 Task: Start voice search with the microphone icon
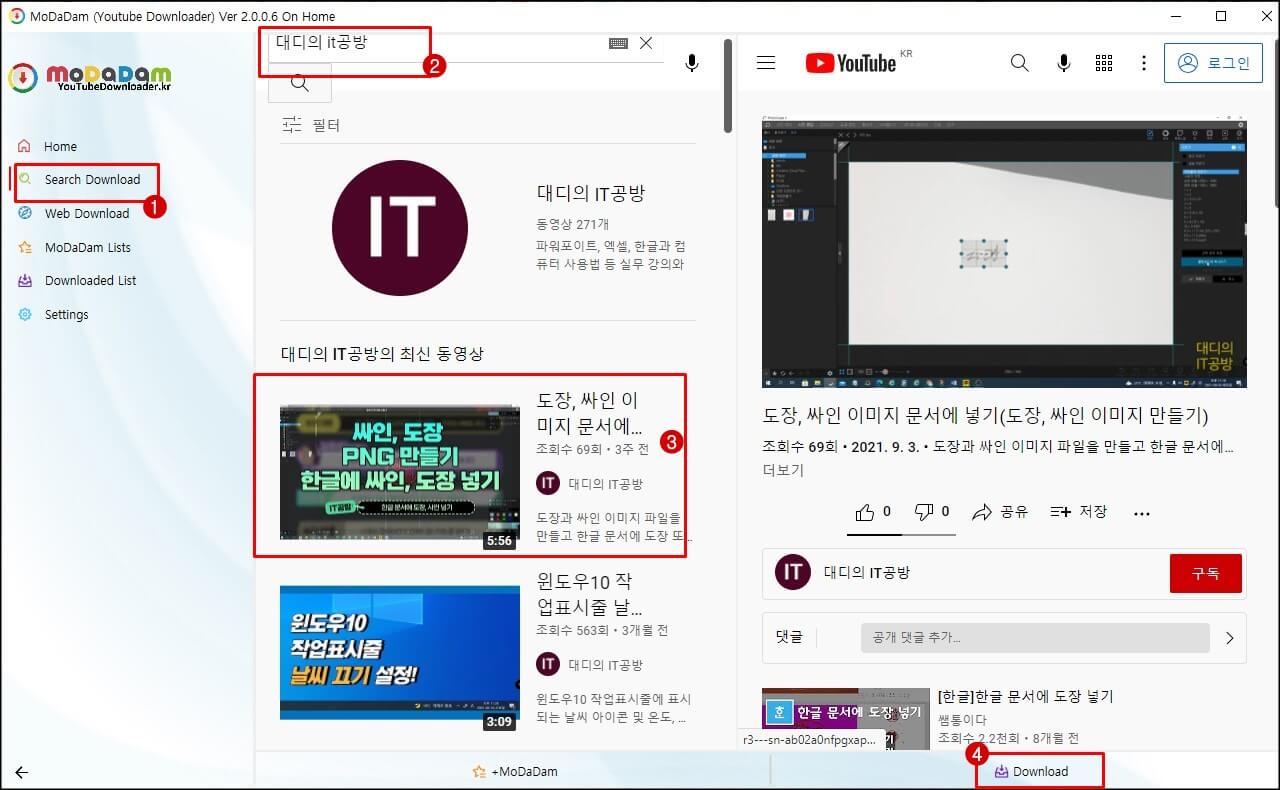click(x=691, y=62)
